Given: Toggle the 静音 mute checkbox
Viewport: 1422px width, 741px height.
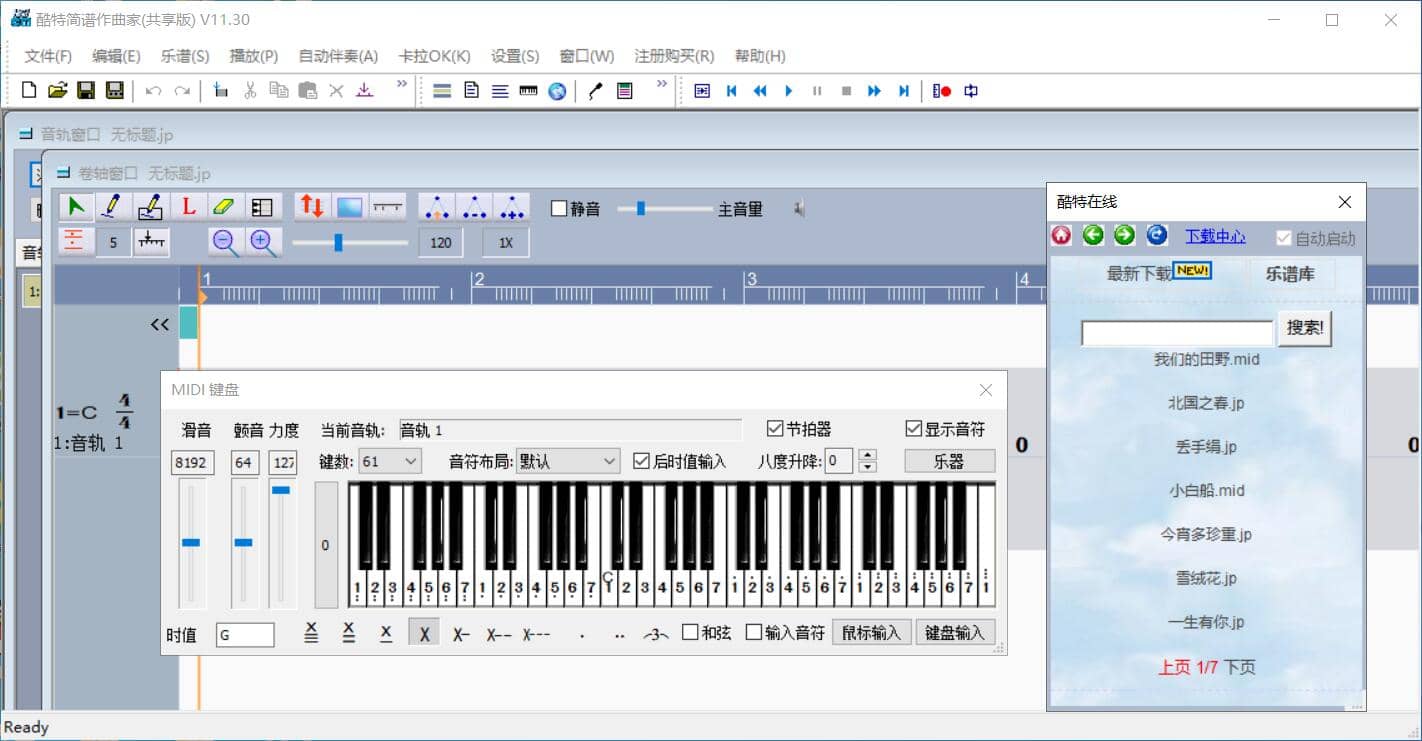Looking at the screenshot, I should [560, 209].
